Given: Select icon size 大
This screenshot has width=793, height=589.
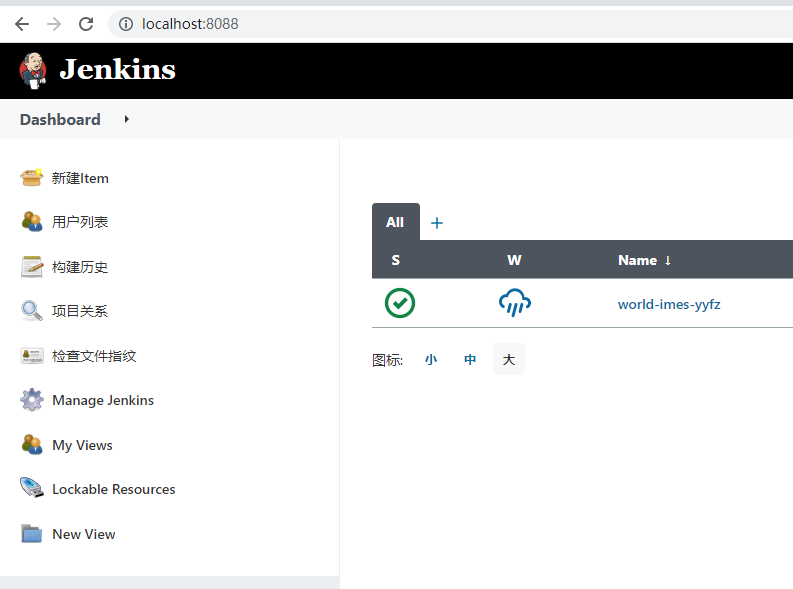Looking at the screenshot, I should coord(509,359).
